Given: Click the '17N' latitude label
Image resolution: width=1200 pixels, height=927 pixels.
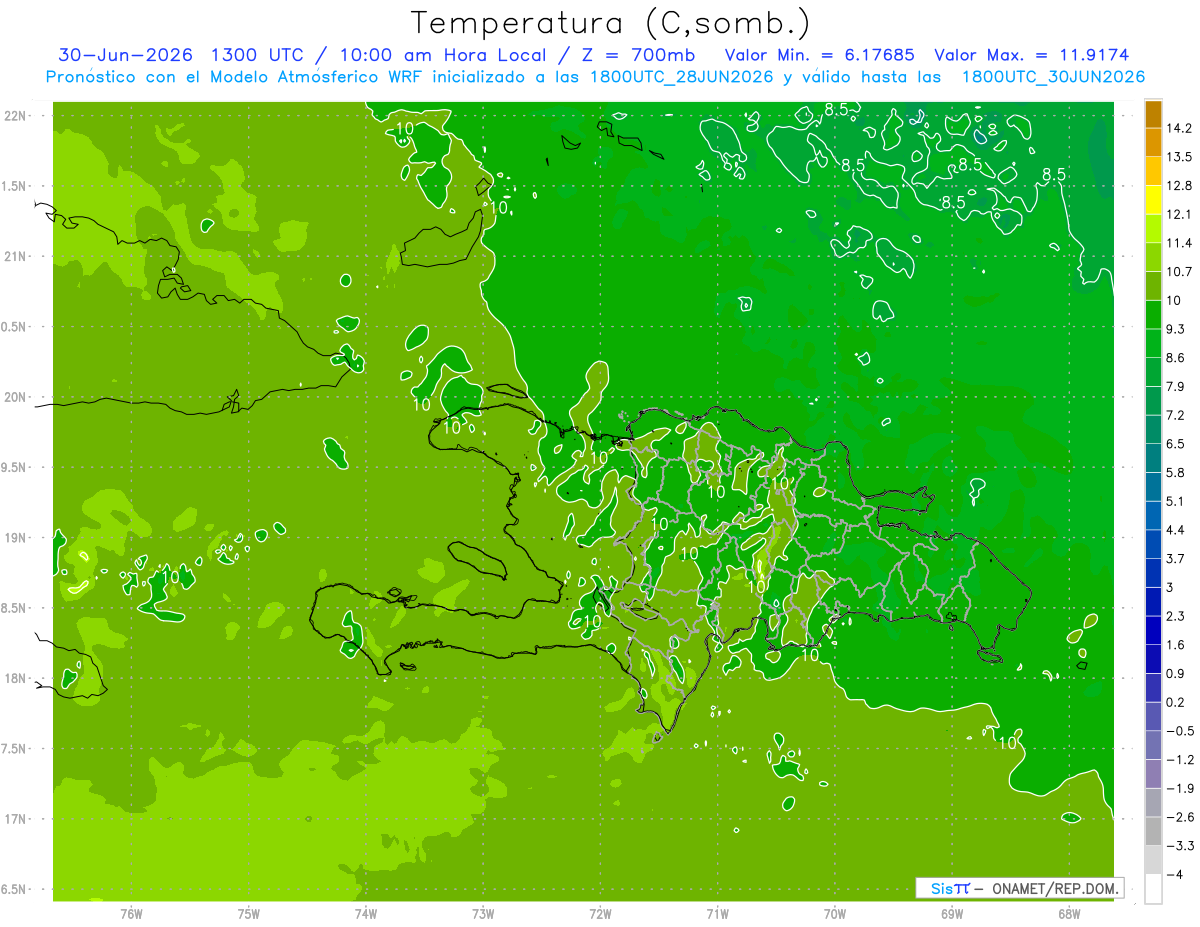Looking at the screenshot, I should [17, 819].
